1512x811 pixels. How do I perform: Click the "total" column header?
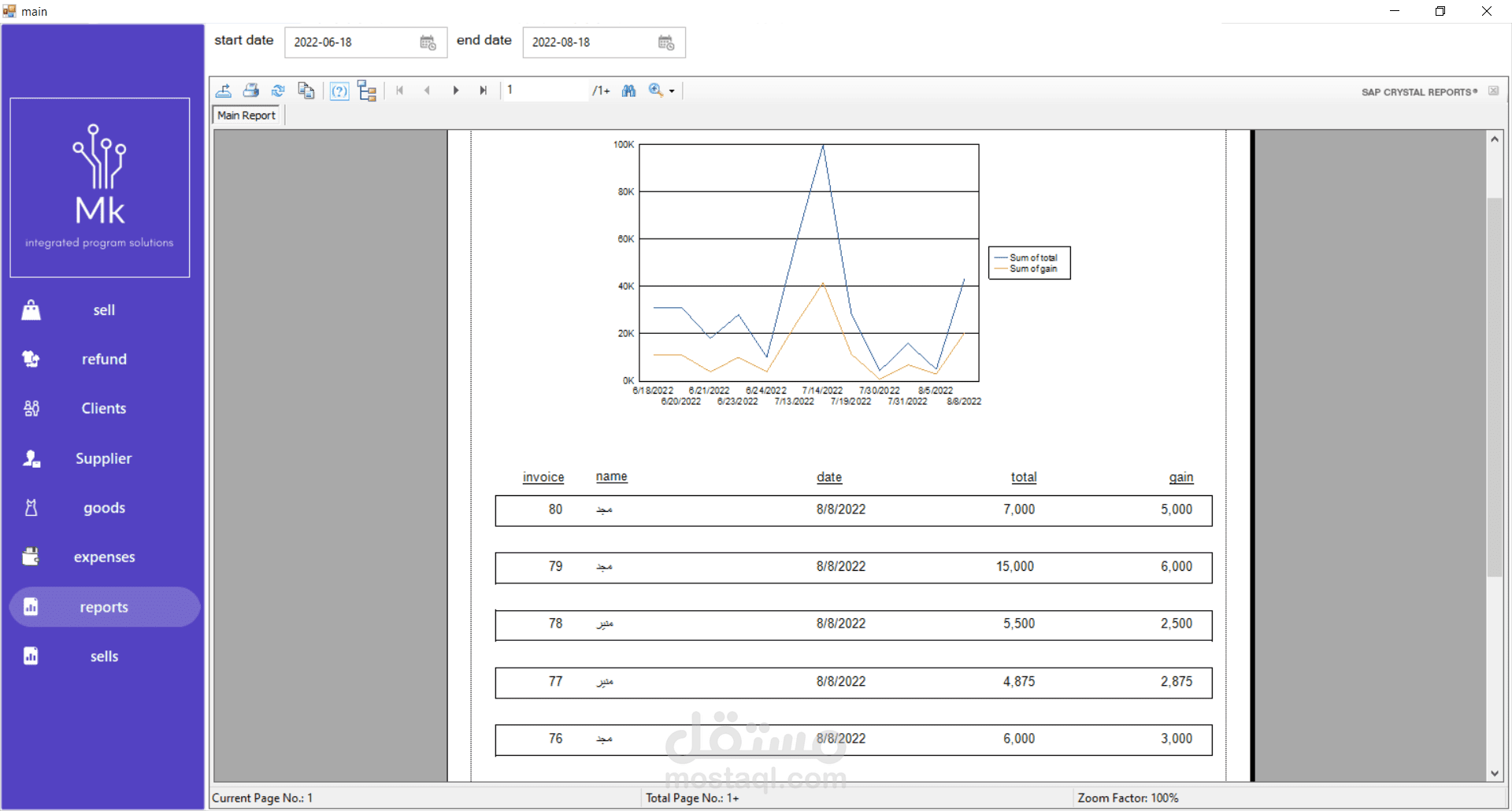coord(1024,477)
